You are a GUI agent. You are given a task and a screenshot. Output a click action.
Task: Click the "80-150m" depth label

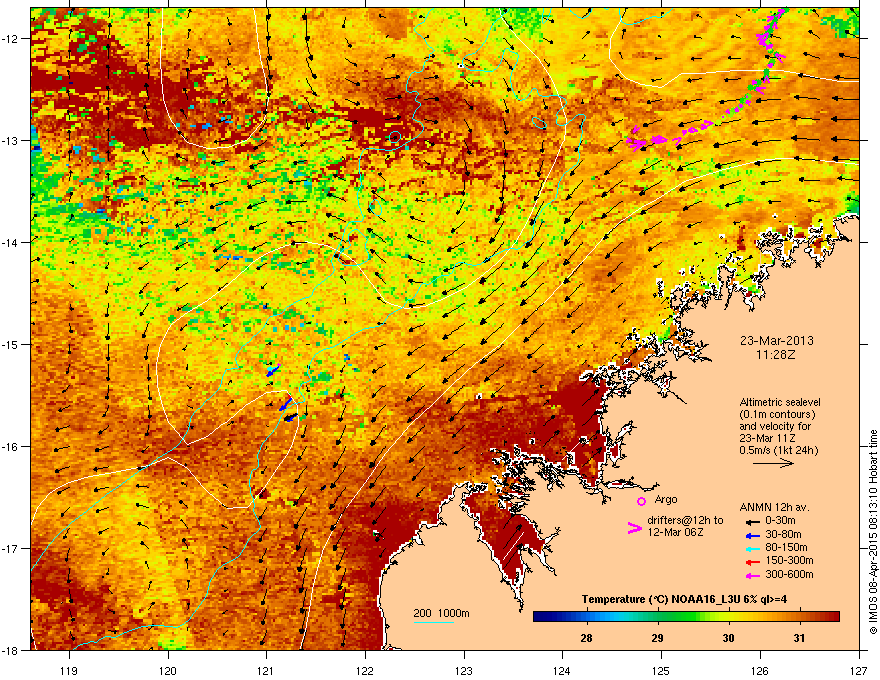[786, 548]
